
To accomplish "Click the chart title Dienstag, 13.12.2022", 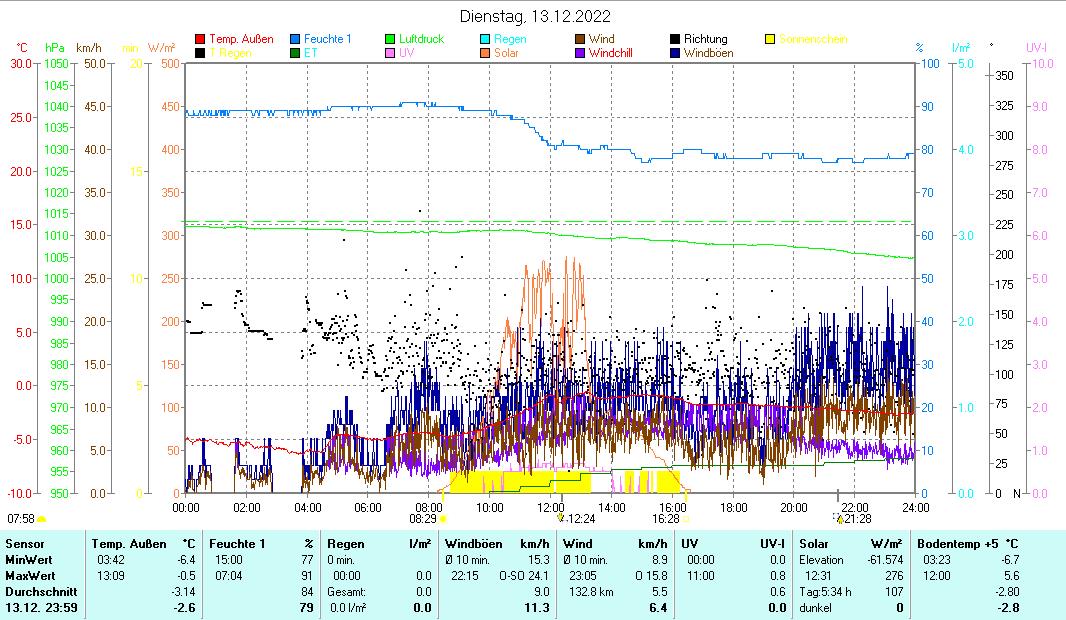I will pyautogui.click(x=535, y=16).
